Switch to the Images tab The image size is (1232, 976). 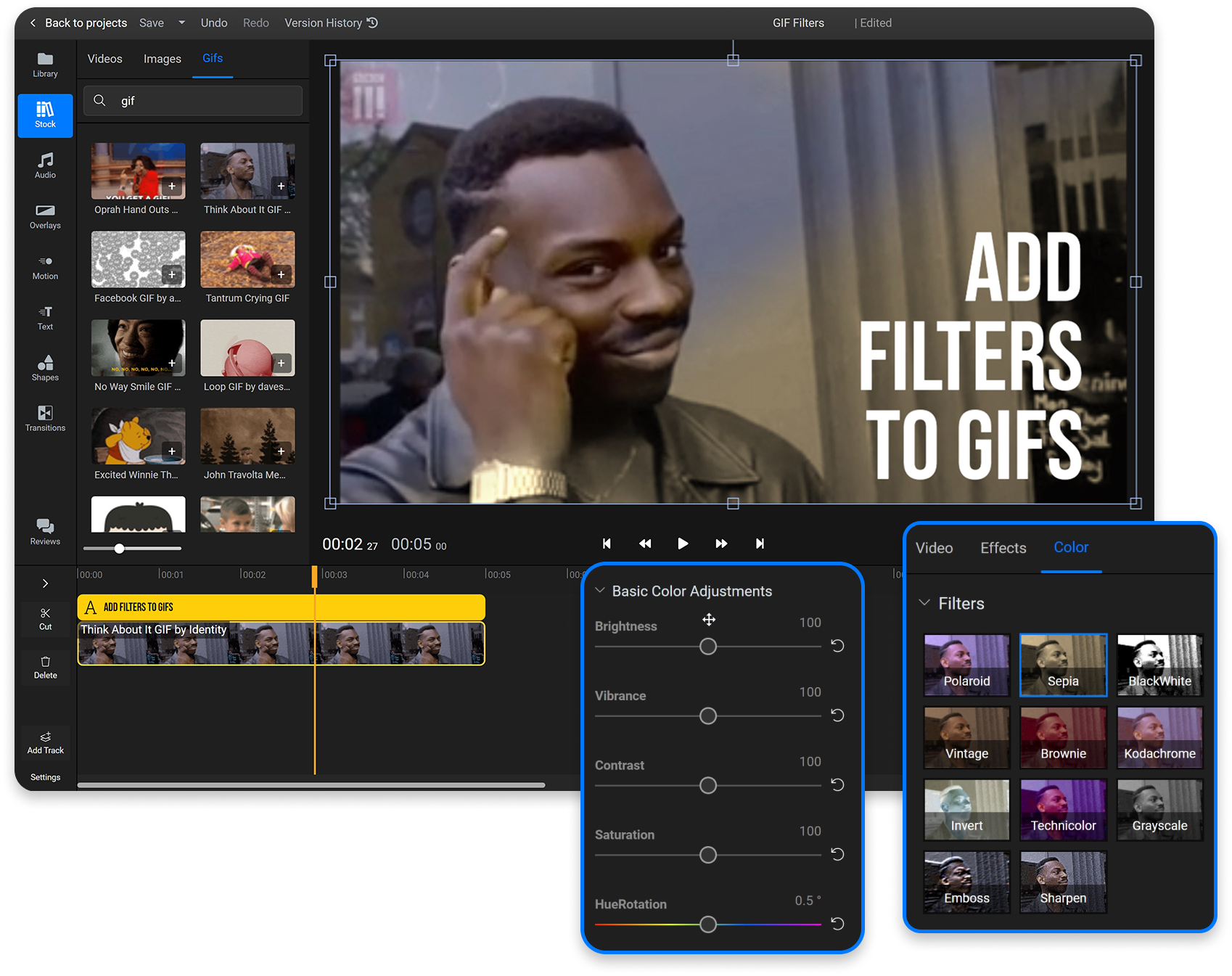162,58
